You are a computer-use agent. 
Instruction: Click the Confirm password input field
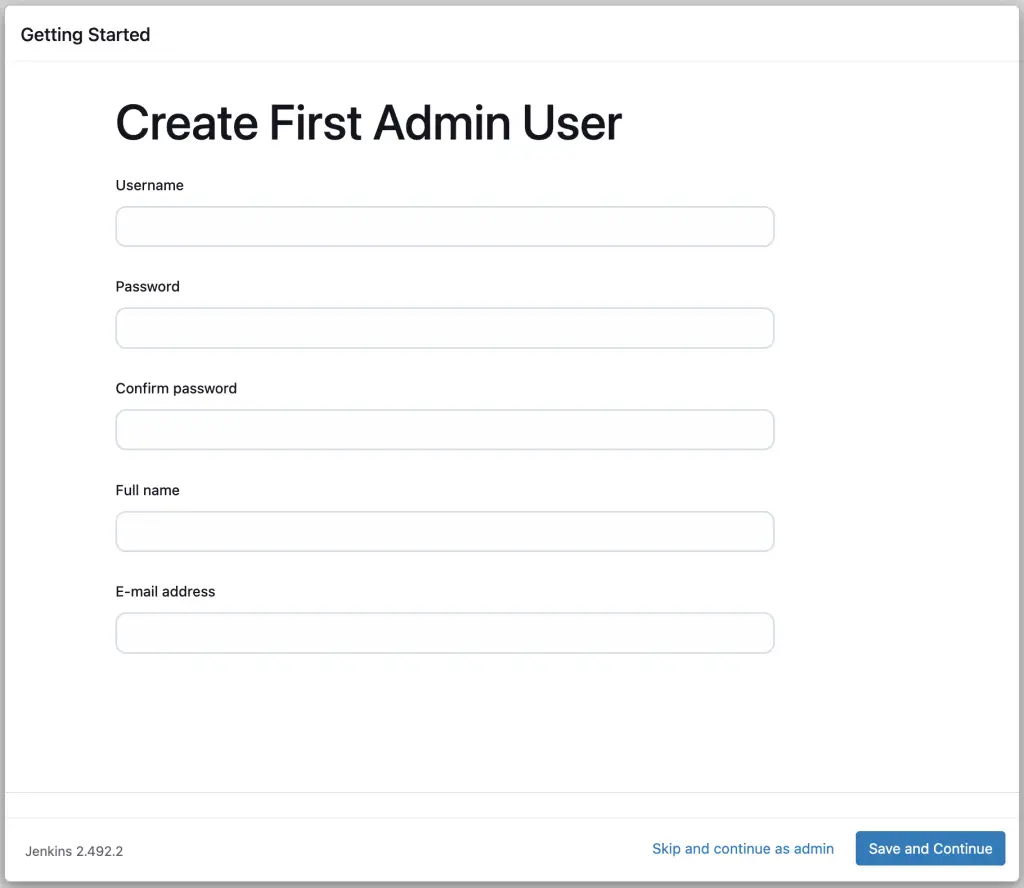coord(444,429)
